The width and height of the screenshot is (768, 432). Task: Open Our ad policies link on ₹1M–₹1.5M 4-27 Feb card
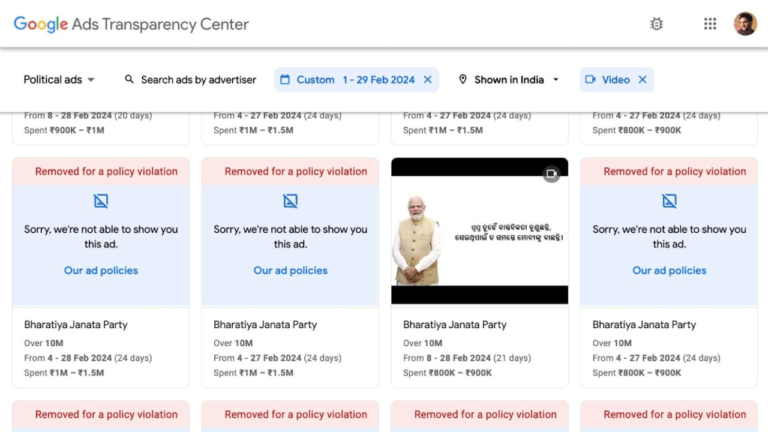click(x=290, y=270)
